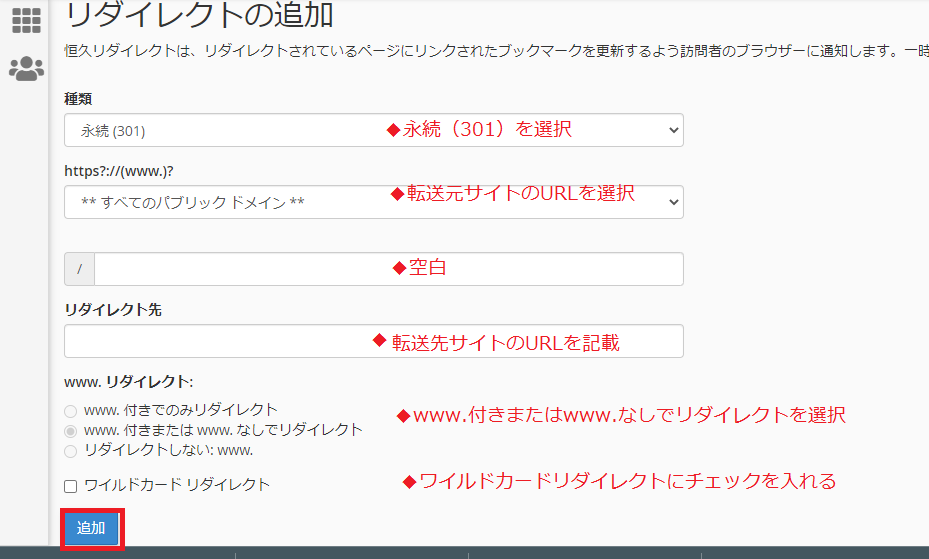Click the path input field after the slash
This screenshot has height=559, width=929.
point(388,269)
